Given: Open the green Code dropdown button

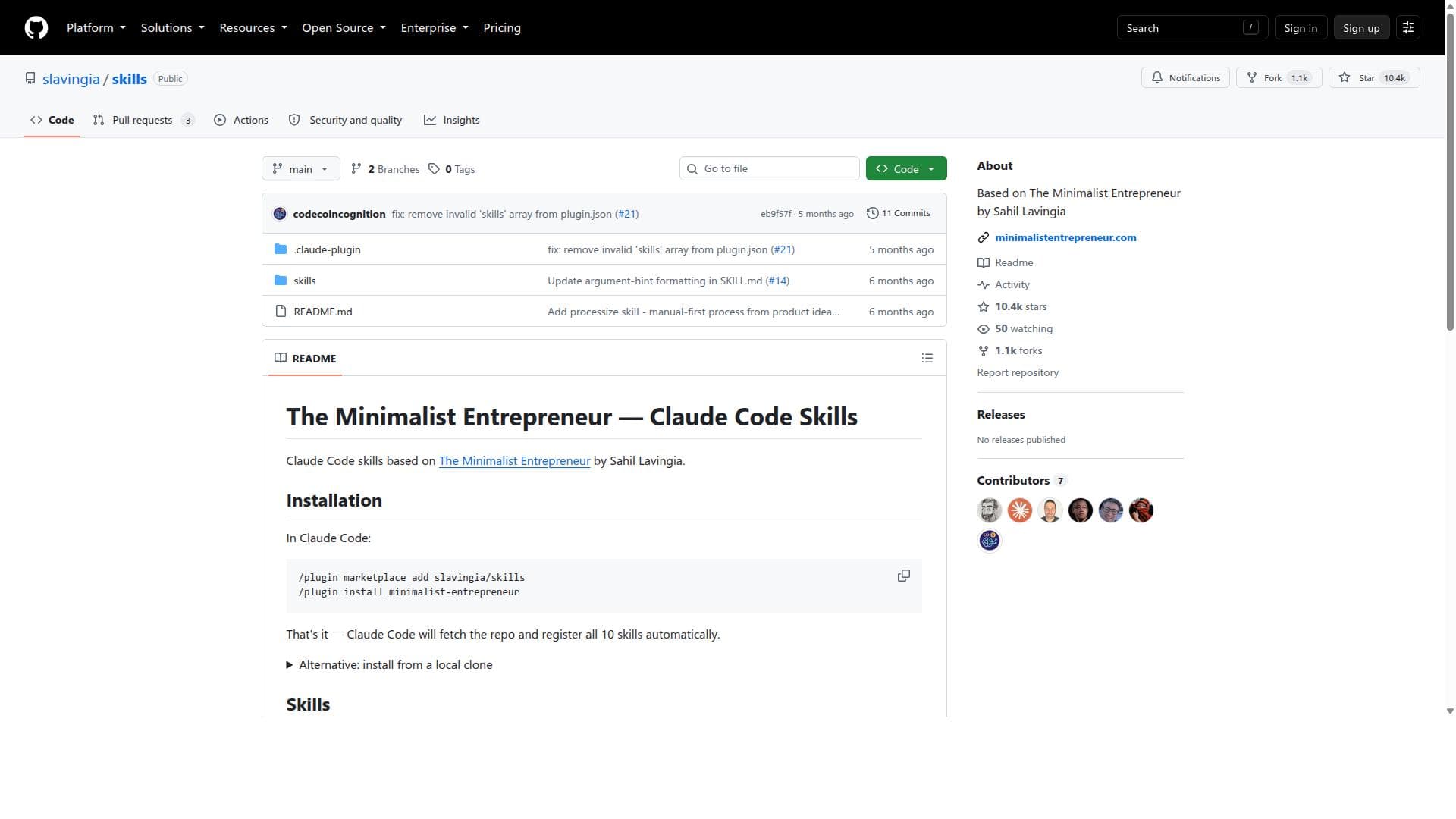Looking at the screenshot, I should coord(906,169).
